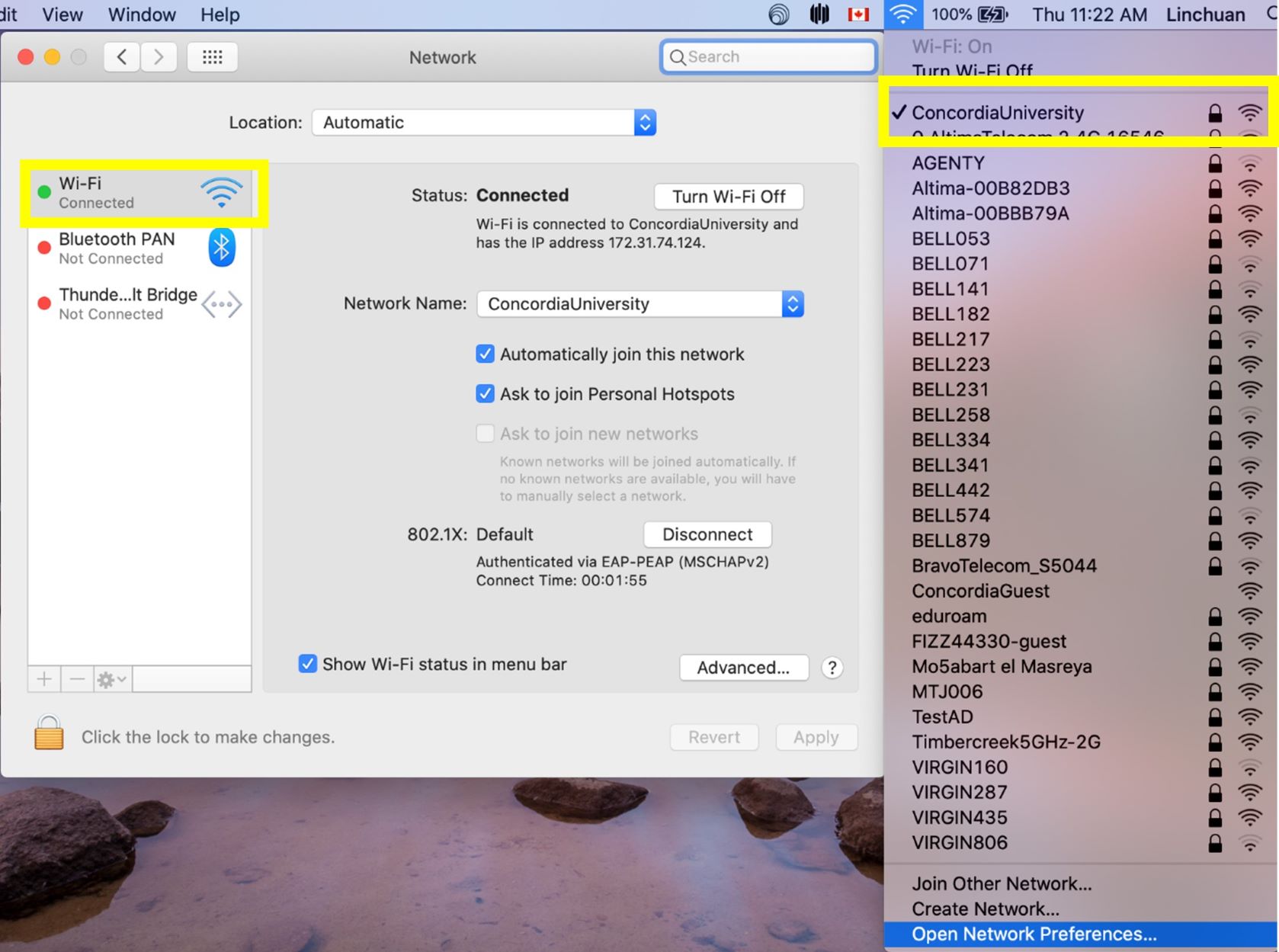Join Altima-00BBB79A network
1279x952 pixels.
[x=1081, y=213]
